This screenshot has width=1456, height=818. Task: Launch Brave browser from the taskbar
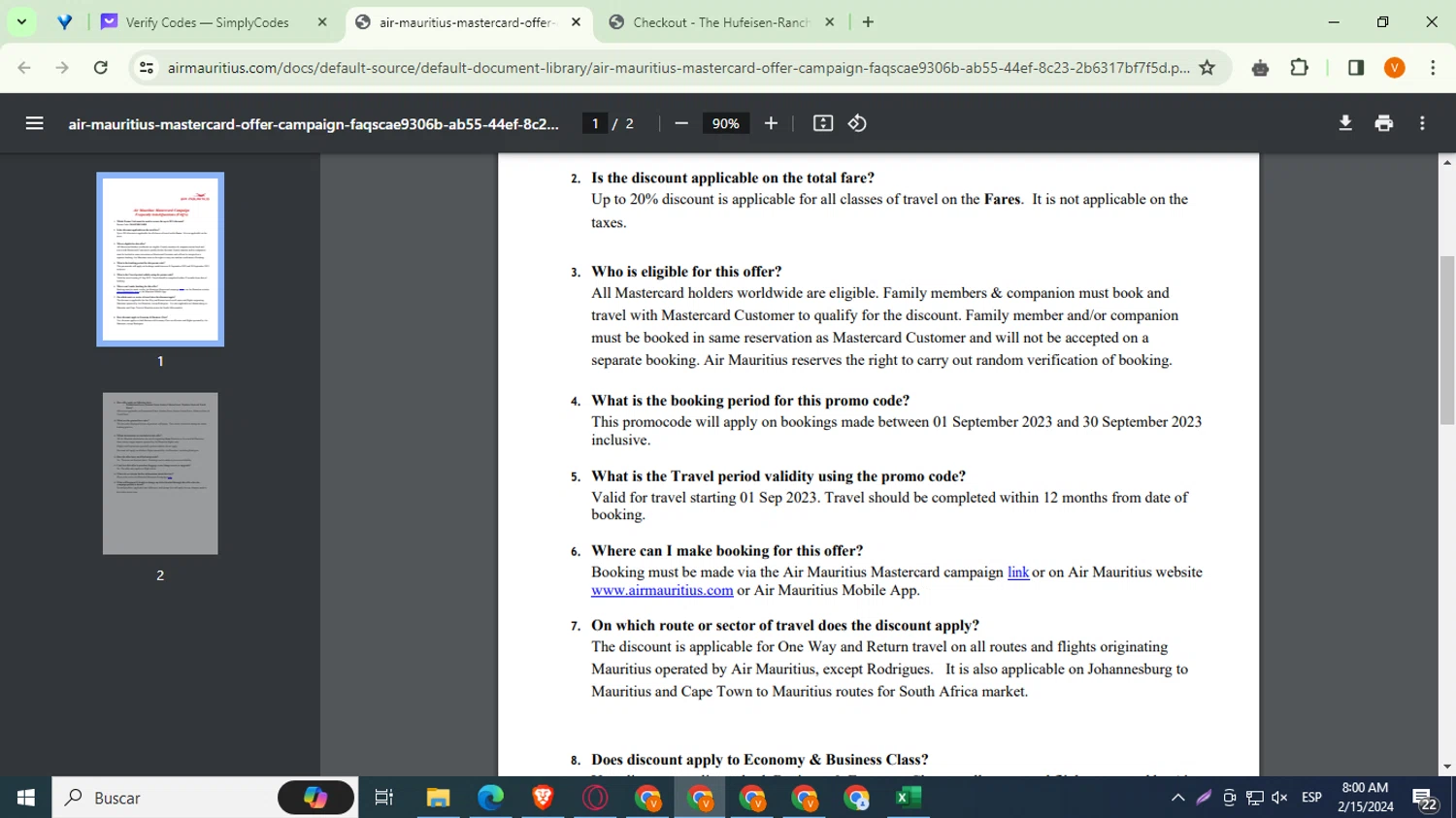(x=543, y=798)
